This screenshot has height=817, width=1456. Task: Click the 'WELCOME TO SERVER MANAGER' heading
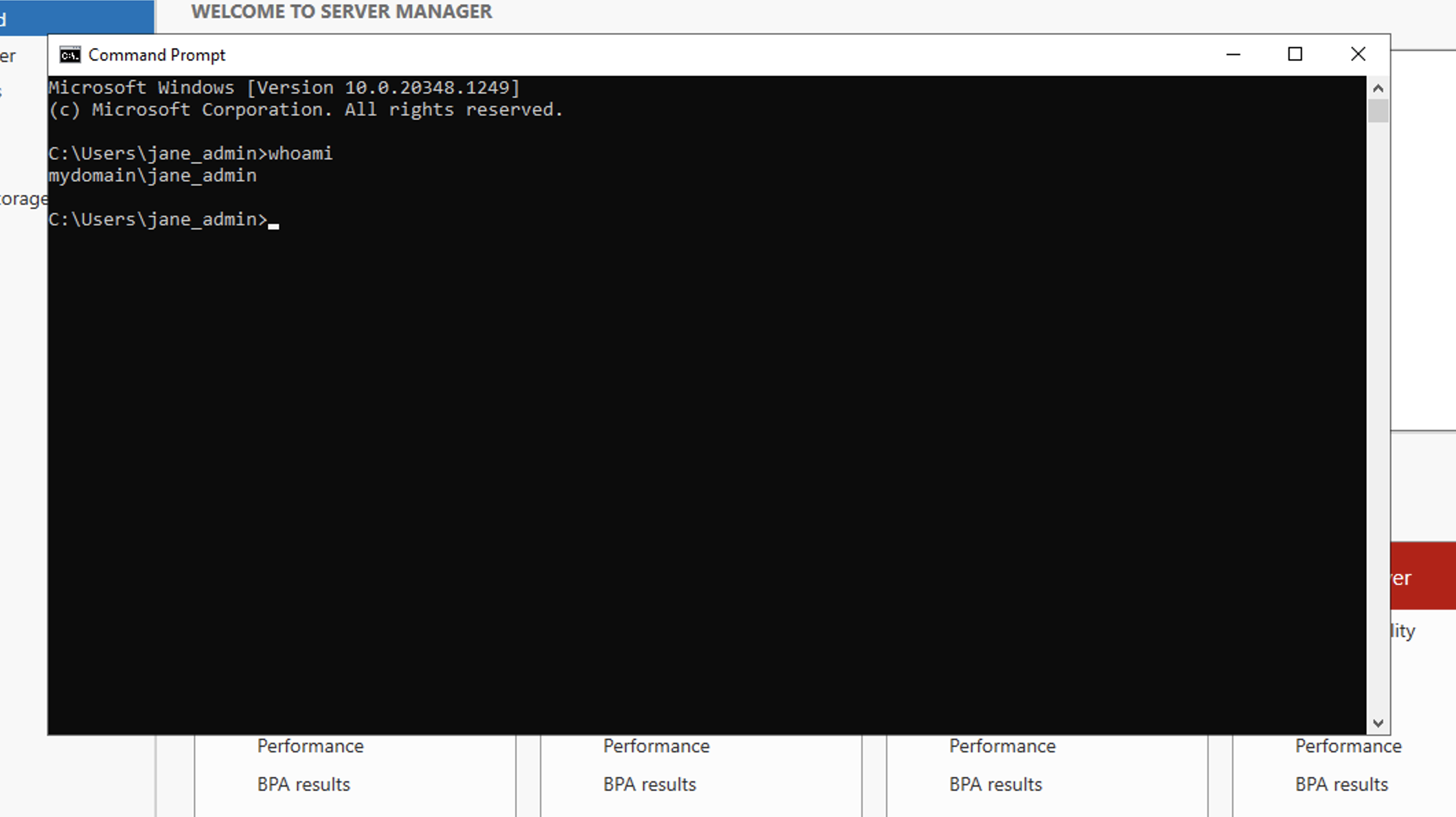341,12
